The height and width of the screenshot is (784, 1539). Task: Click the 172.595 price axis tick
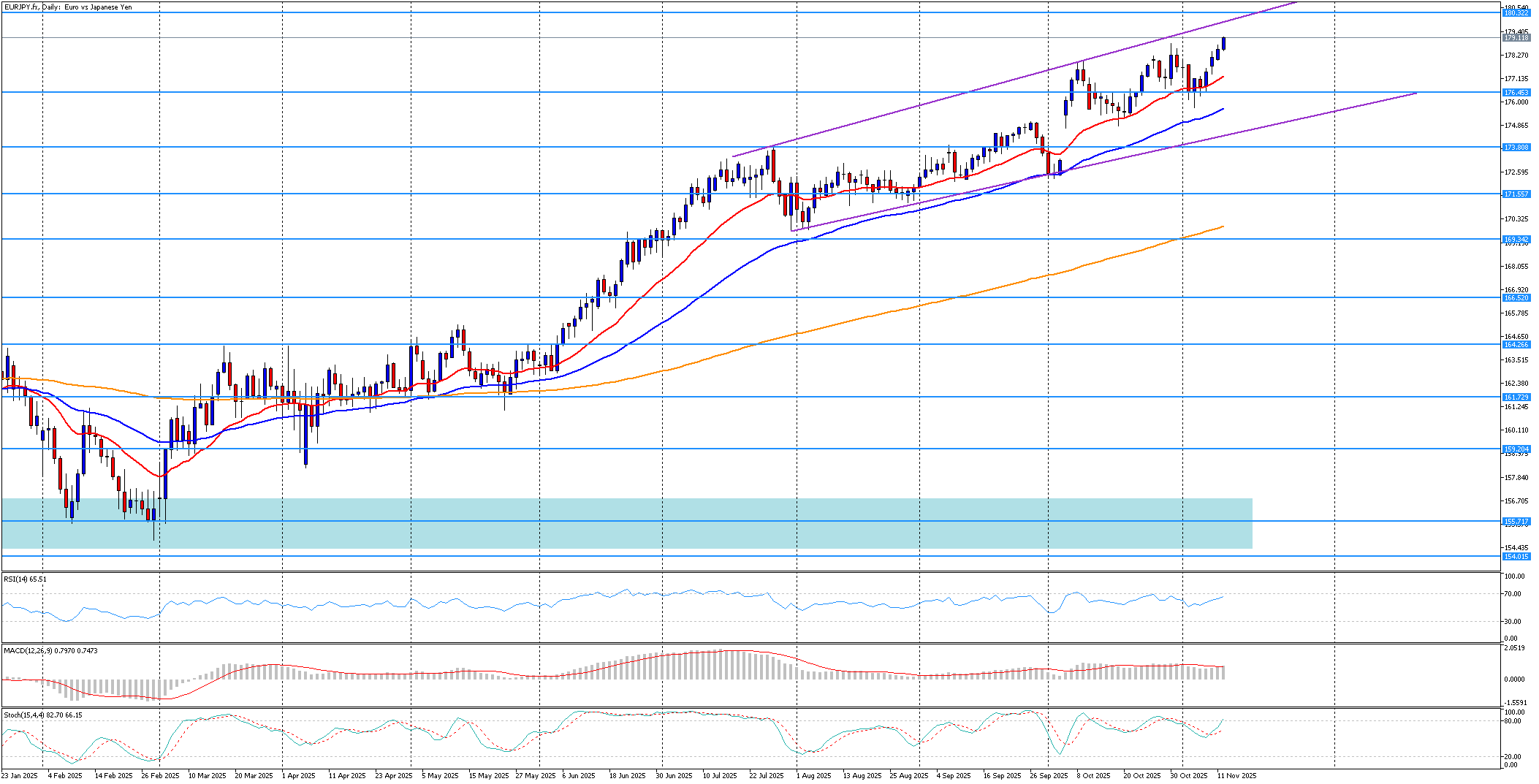(x=1515, y=172)
